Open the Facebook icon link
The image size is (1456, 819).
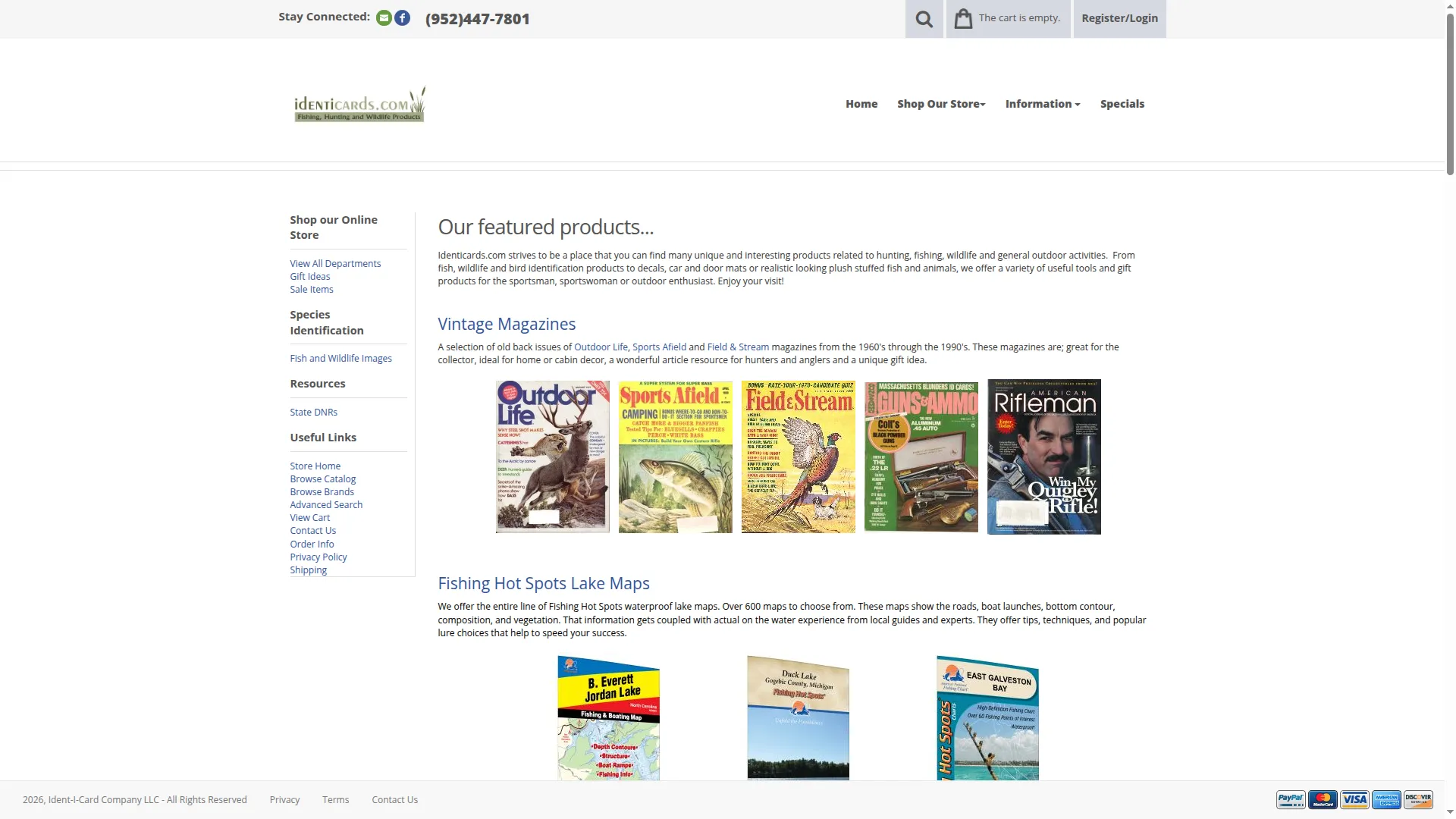pyautogui.click(x=403, y=18)
